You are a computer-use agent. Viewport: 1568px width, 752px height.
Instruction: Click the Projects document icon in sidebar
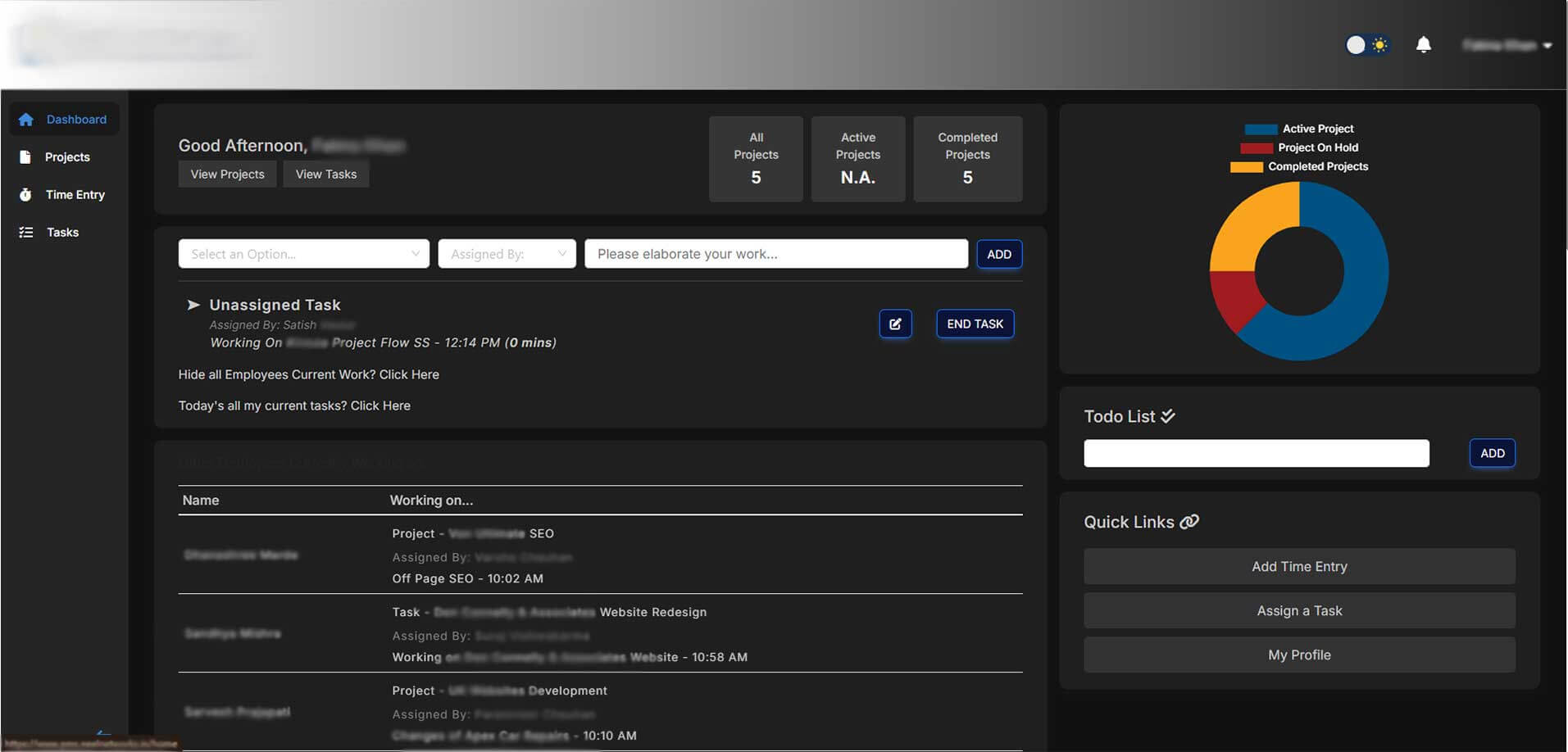[x=25, y=157]
